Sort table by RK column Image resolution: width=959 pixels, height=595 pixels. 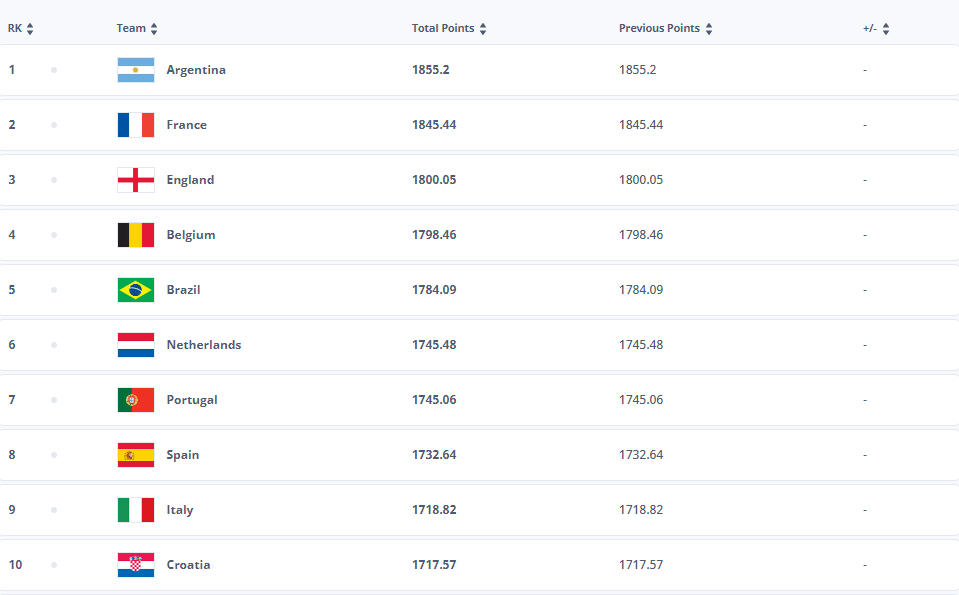pos(20,29)
